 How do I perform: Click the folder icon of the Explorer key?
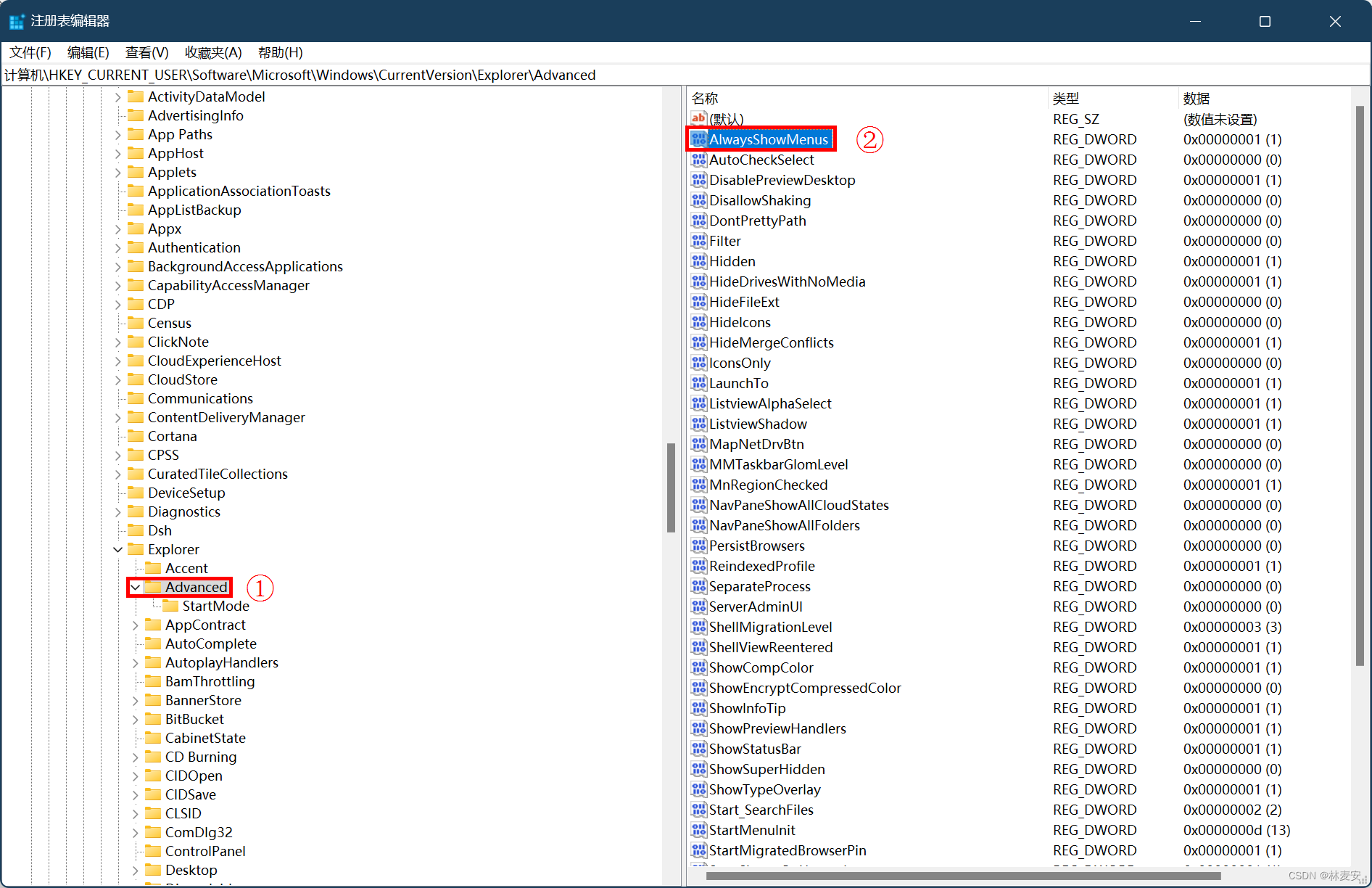(x=136, y=549)
